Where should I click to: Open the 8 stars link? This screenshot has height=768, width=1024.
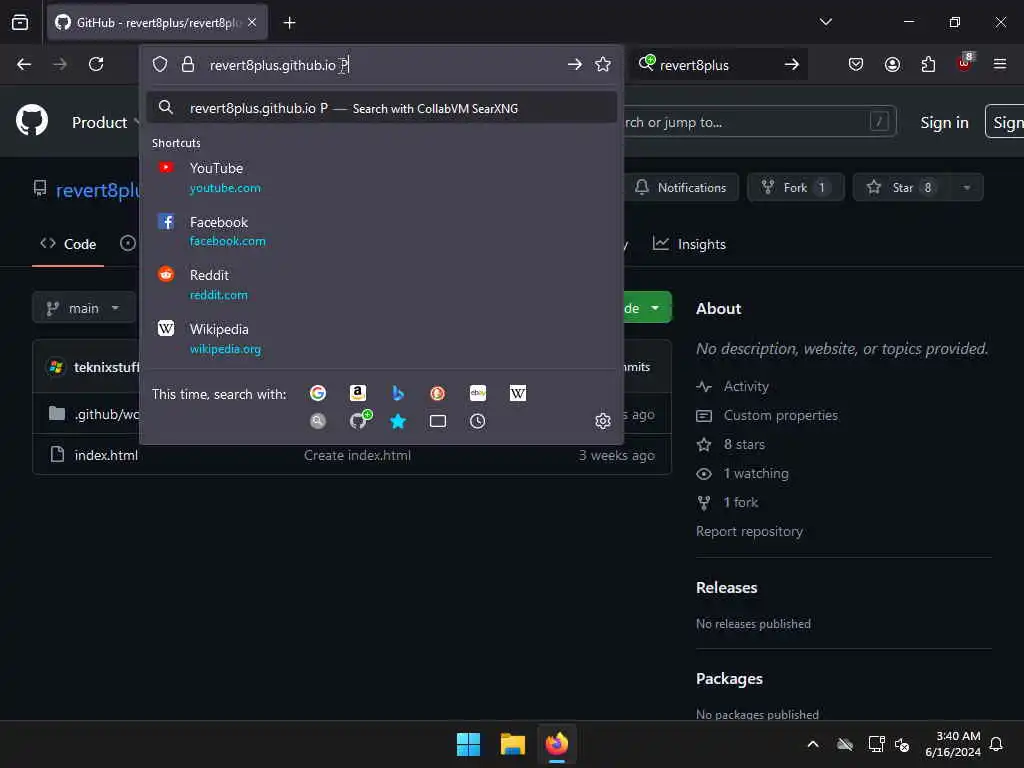point(744,444)
